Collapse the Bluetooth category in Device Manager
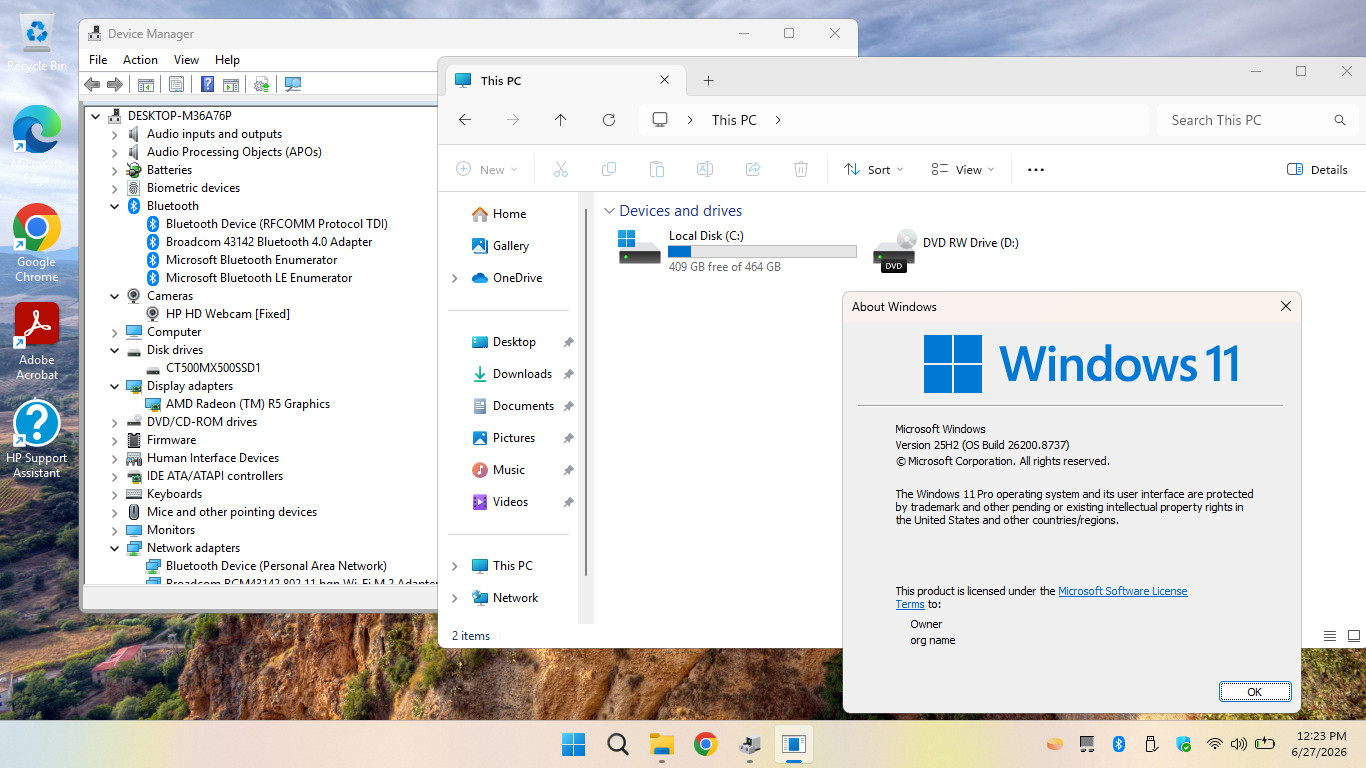Screen dimensions: 1366x768 [x=115, y=206]
